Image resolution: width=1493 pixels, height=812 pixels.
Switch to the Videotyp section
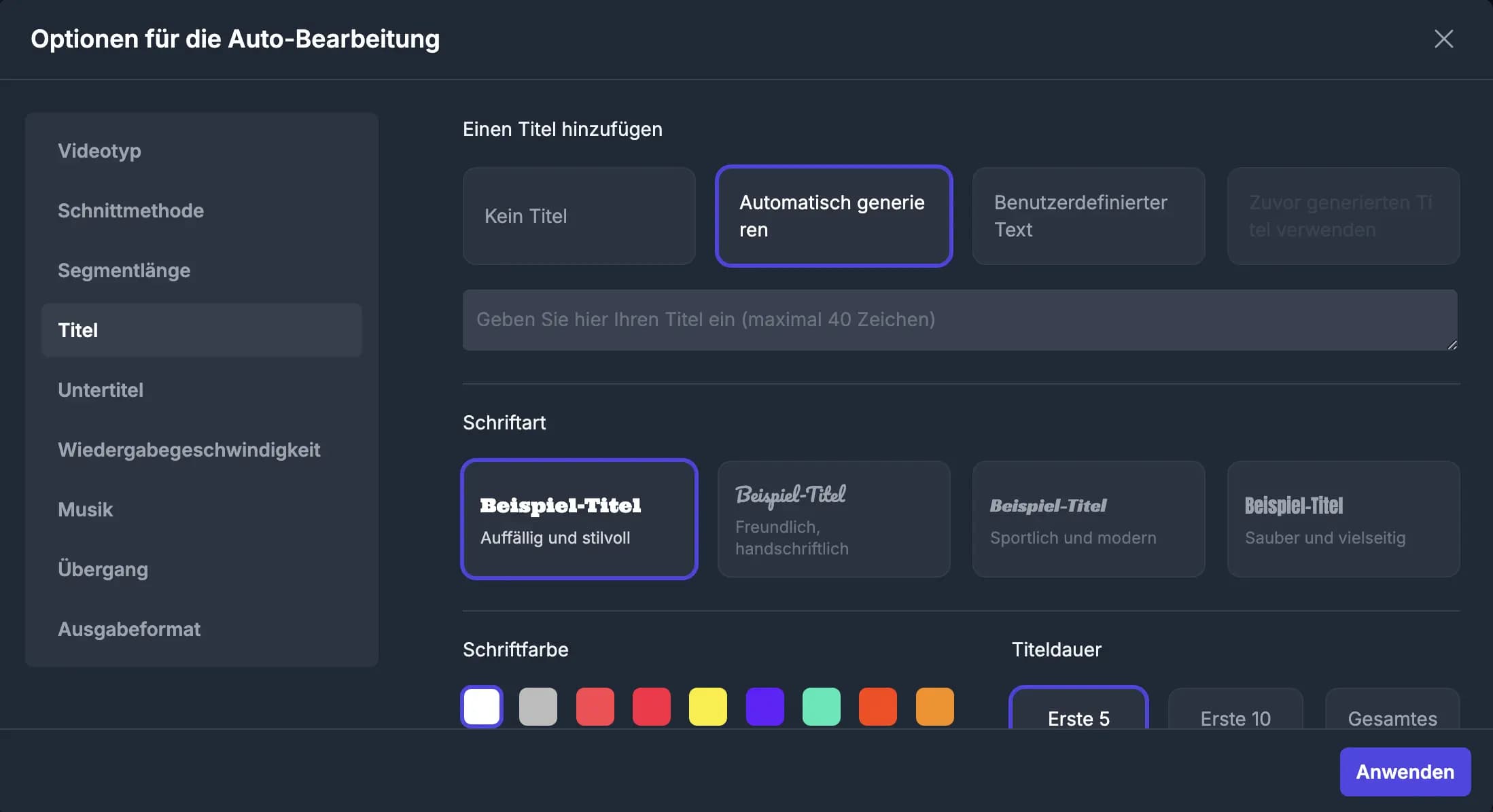[100, 151]
